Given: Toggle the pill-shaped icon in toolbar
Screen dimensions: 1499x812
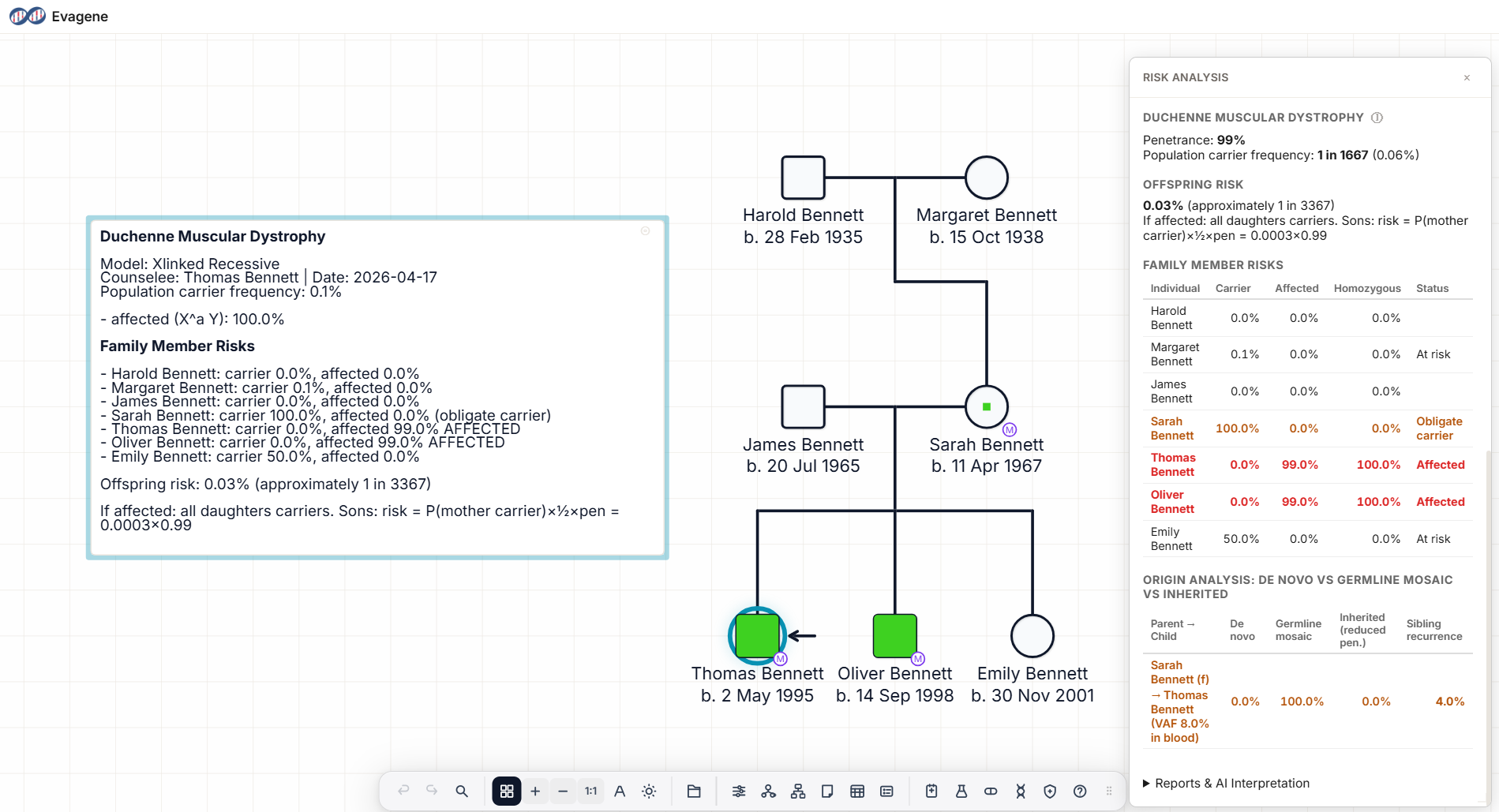Looking at the screenshot, I should 991,791.
